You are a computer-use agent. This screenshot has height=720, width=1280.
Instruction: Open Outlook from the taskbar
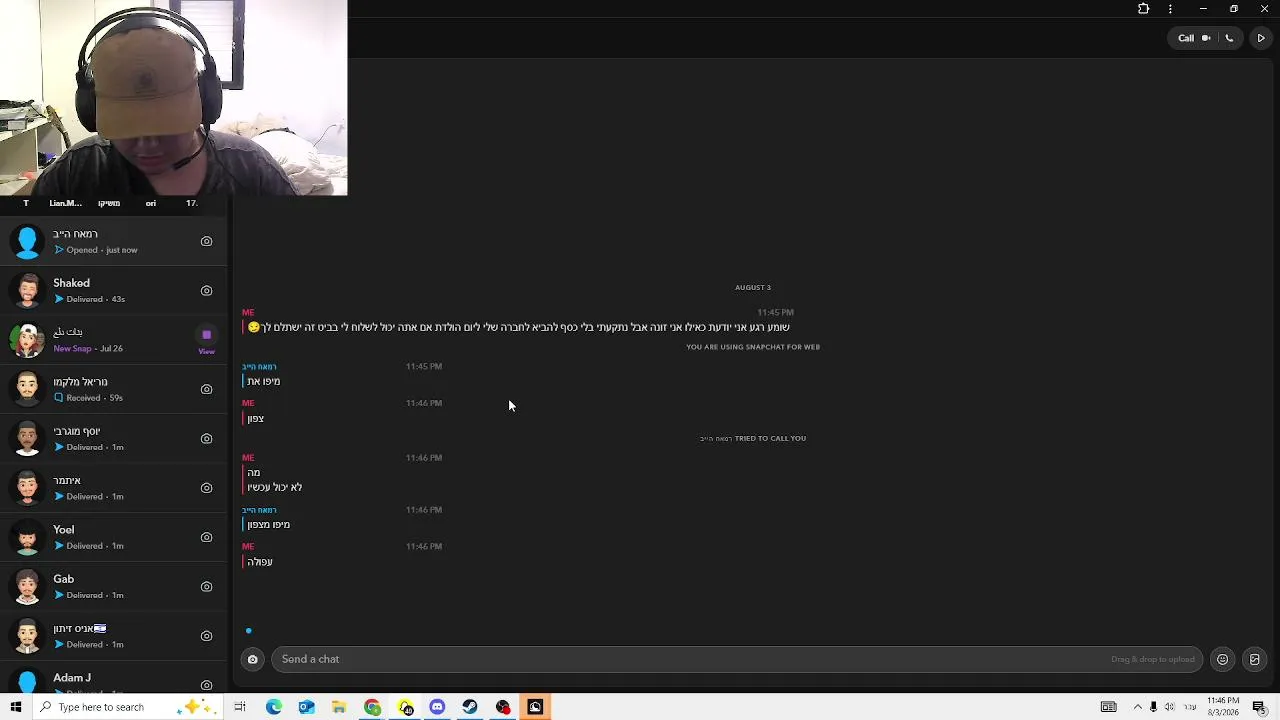(x=306, y=707)
